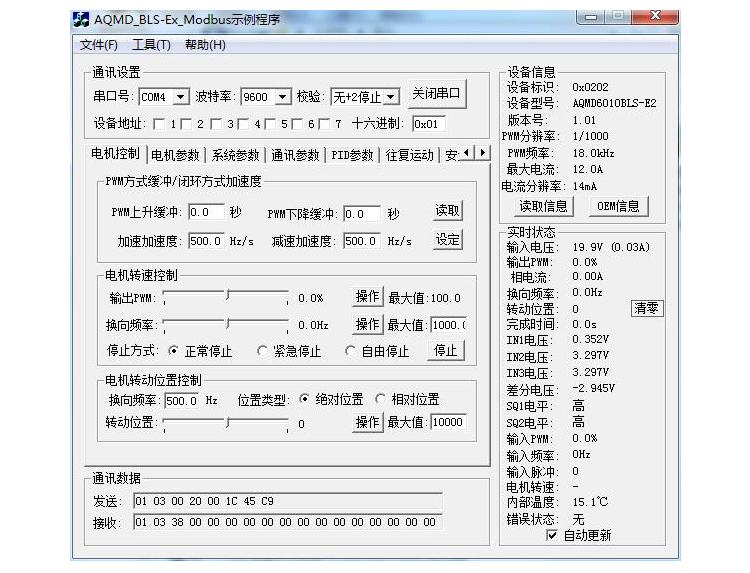
Task: Expand the 波特率 9600 baud rate dropdown
Action: coord(282,97)
